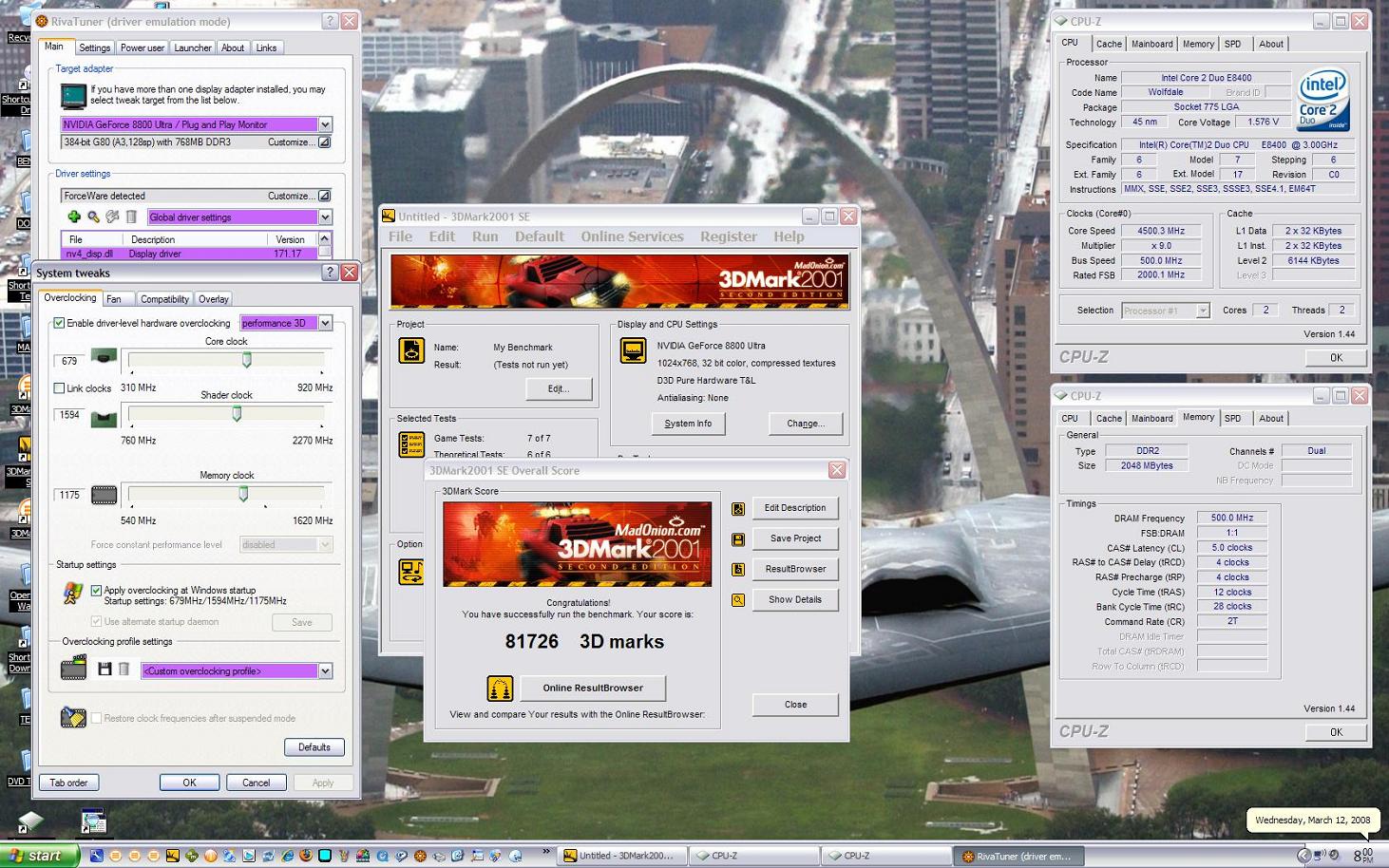Open the target adapter GeForce 8800 Ultra dropdown
This screenshot has height=868, width=1389.
pyautogui.click(x=325, y=124)
